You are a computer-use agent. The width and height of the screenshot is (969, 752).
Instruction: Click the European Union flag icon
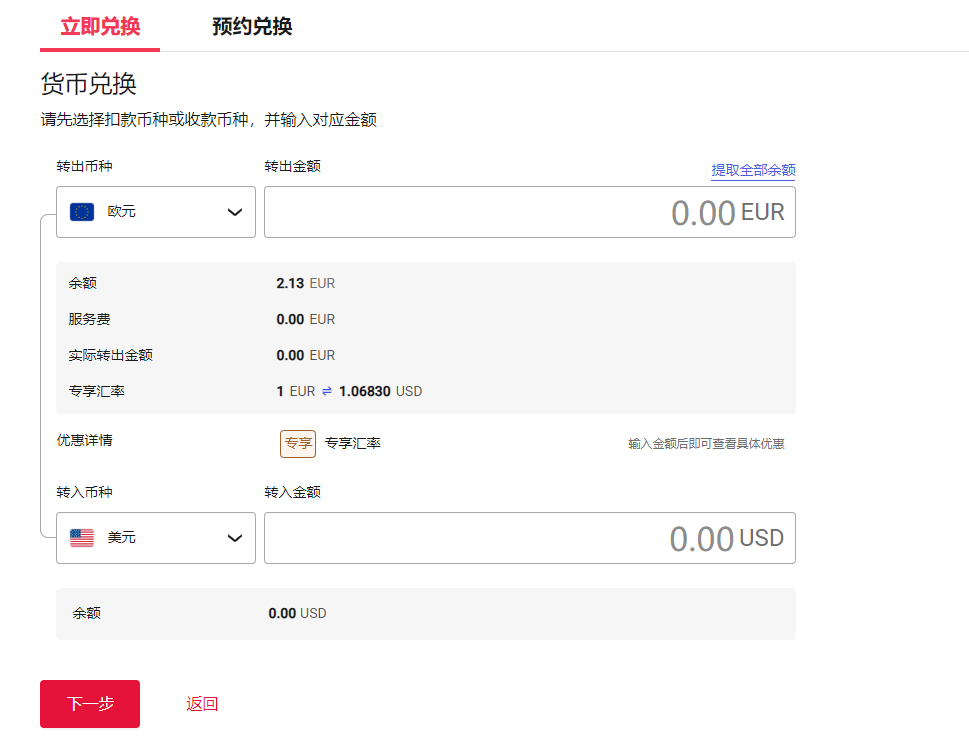pyautogui.click(x=82, y=212)
